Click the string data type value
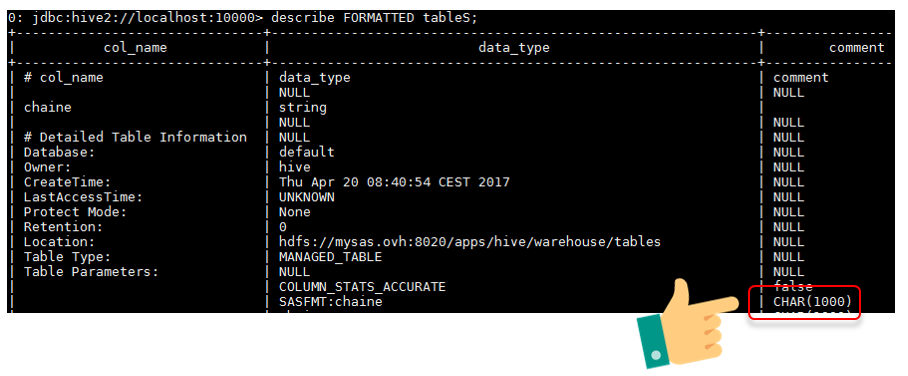 (x=302, y=107)
